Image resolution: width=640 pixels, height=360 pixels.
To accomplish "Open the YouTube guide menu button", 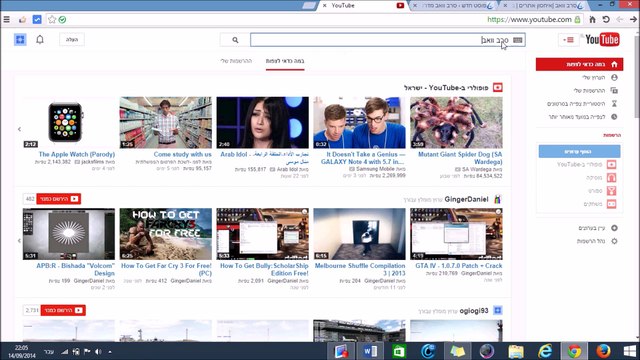I will click(569, 40).
